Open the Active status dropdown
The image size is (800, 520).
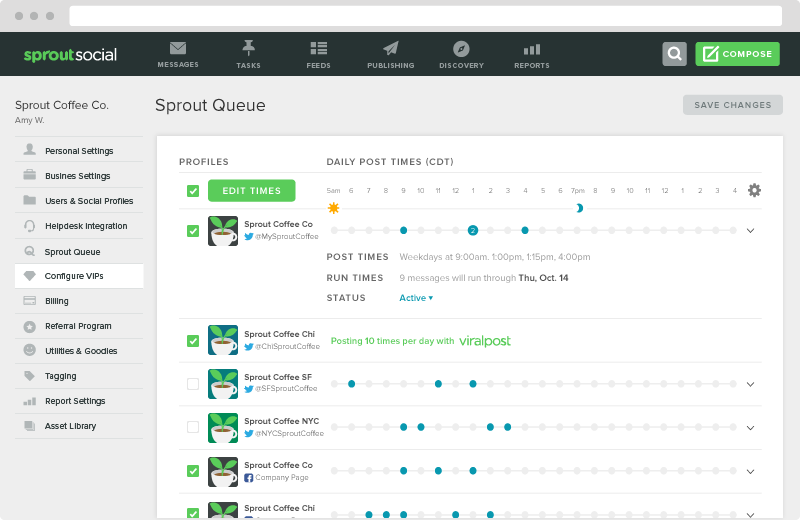(x=416, y=298)
